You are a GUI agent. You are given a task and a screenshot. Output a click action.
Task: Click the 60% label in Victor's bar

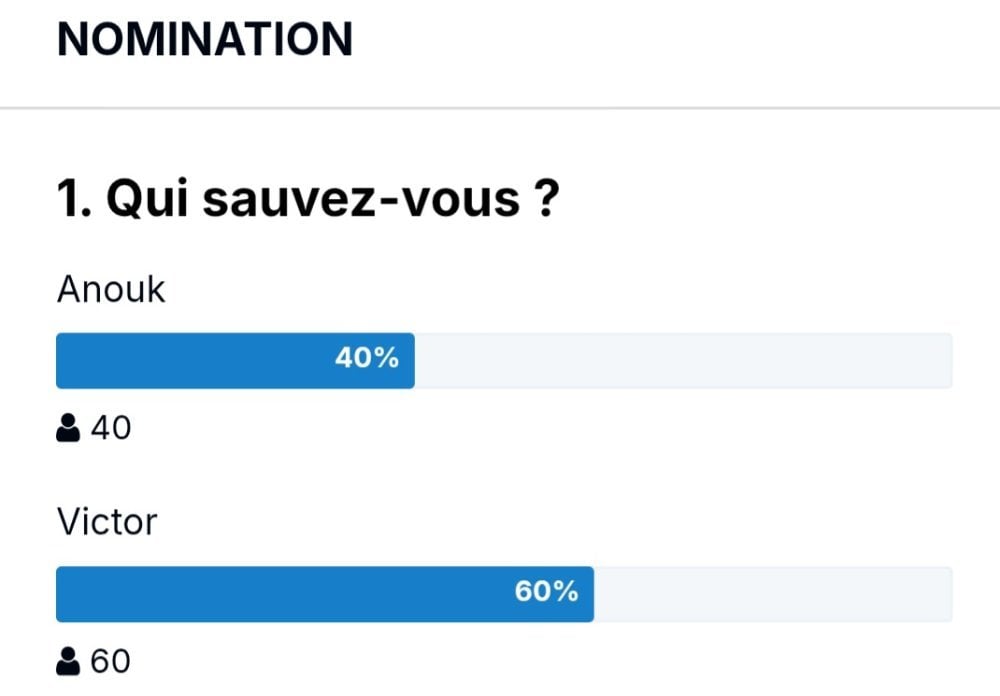[x=547, y=591]
